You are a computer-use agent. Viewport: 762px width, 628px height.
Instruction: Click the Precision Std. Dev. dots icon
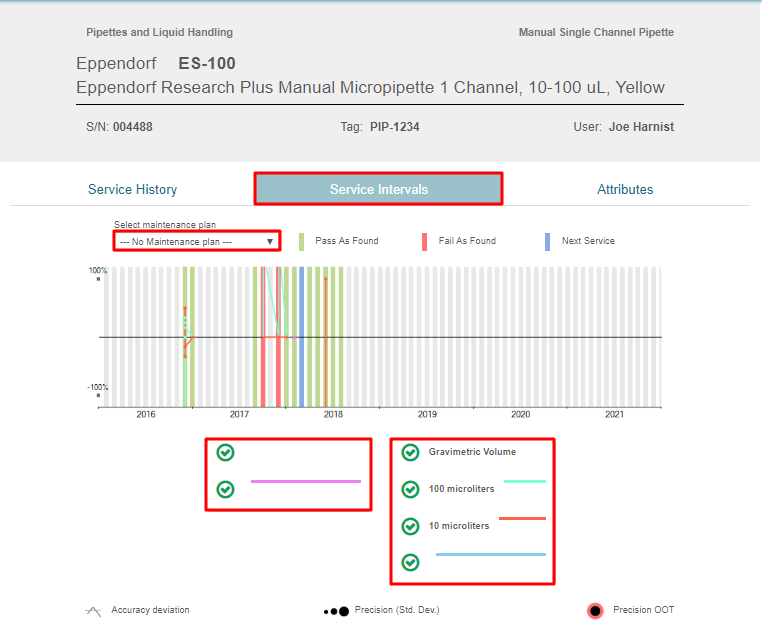pyautogui.click(x=336, y=611)
